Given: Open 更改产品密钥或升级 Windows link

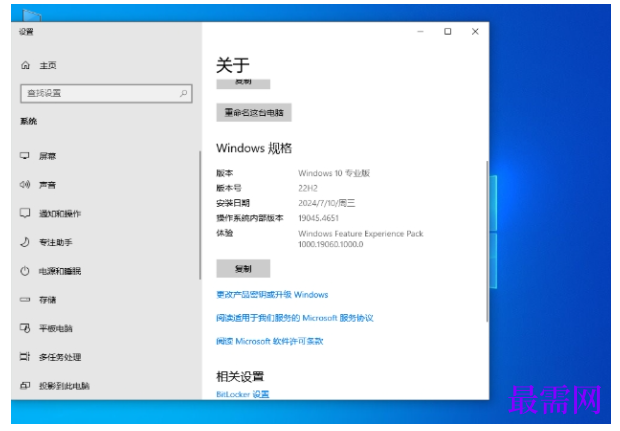Looking at the screenshot, I should point(272,295).
